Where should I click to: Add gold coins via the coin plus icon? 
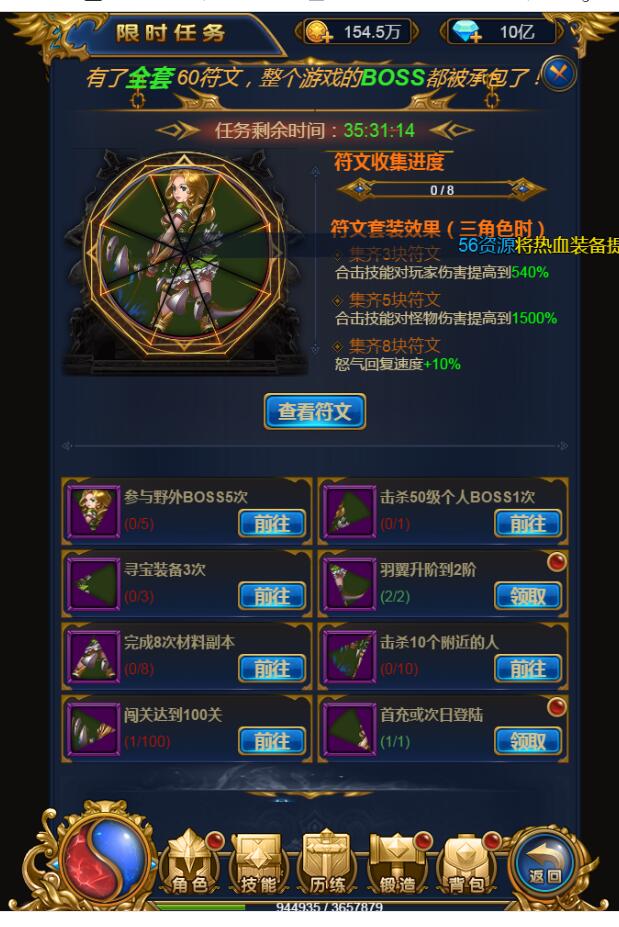tap(319, 31)
